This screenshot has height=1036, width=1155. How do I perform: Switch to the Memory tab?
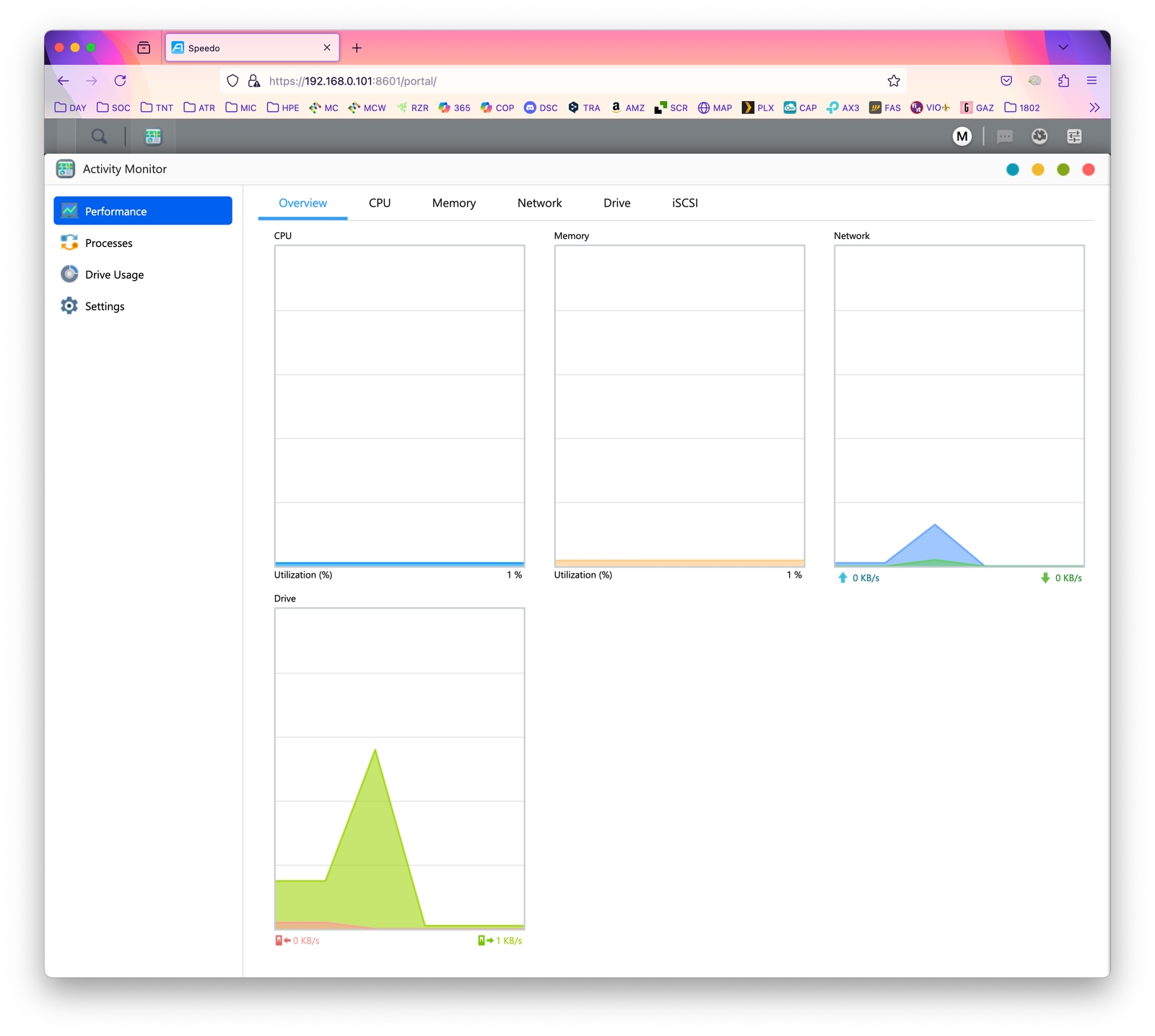[454, 203]
